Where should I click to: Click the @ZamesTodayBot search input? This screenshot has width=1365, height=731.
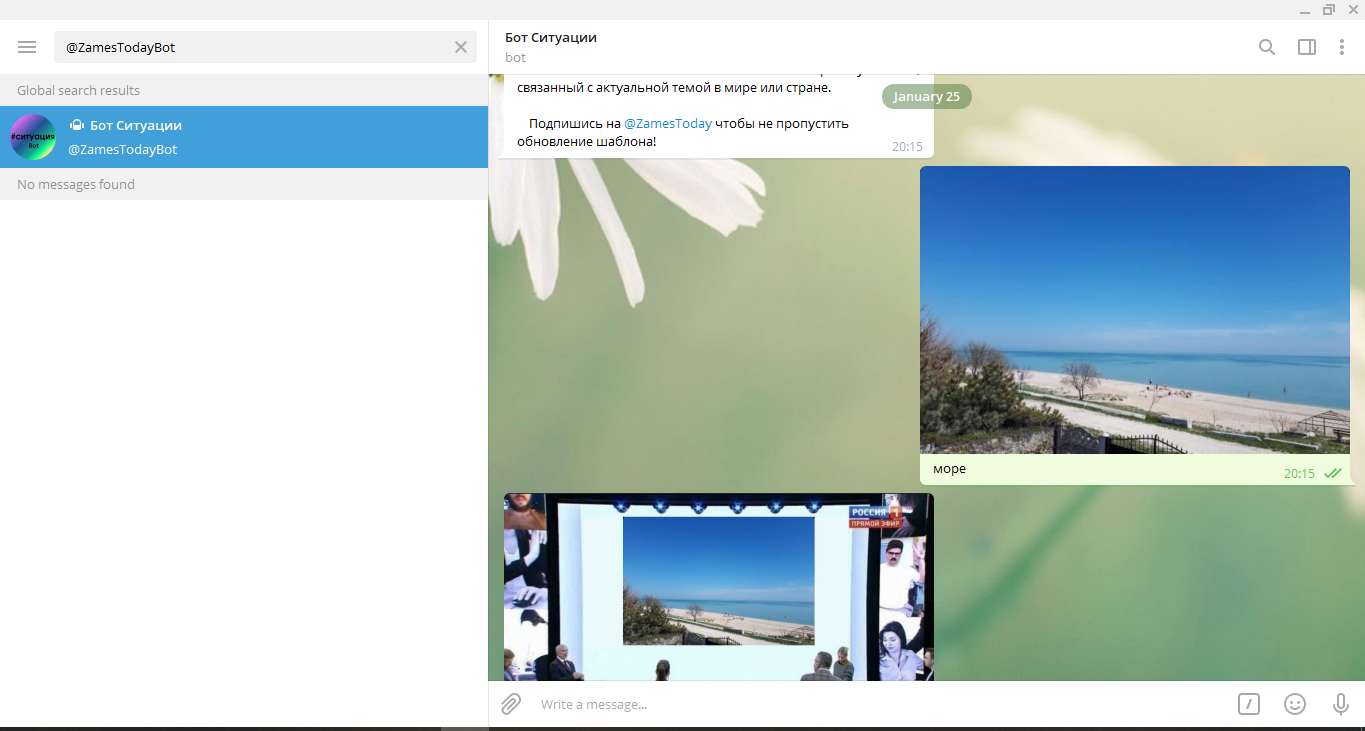250,47
